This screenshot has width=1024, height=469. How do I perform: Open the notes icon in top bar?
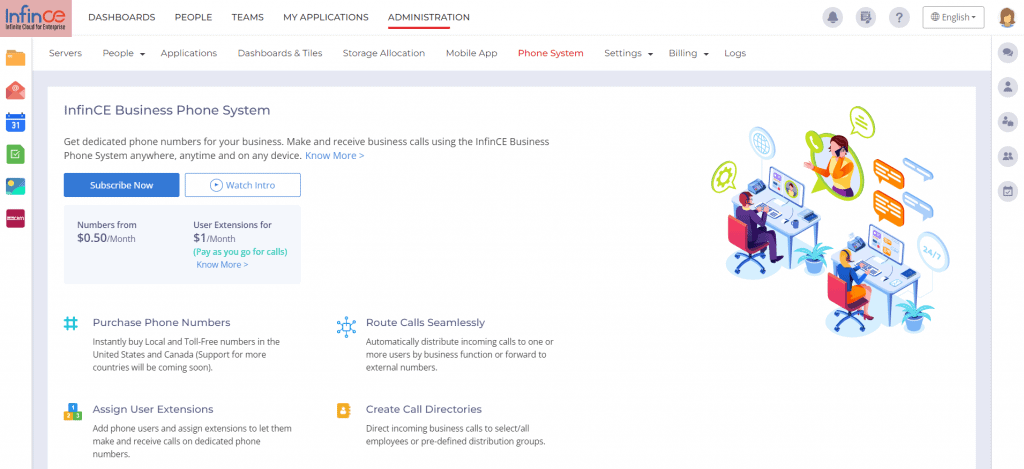866,17
